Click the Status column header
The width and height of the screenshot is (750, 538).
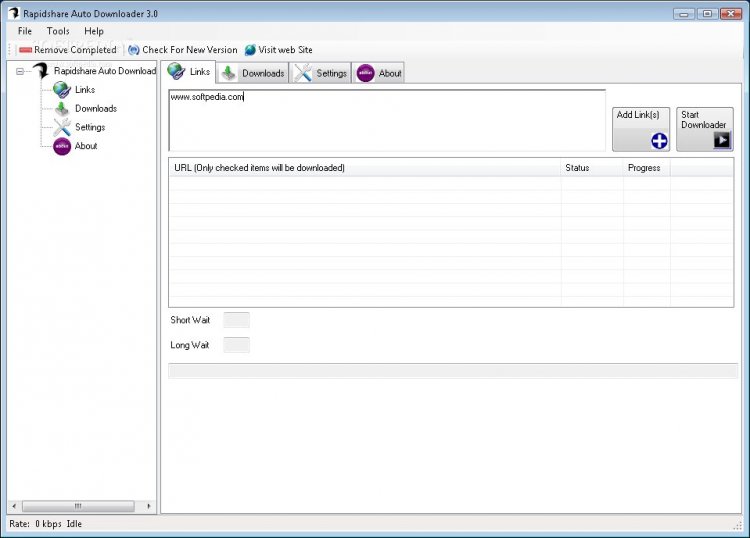coord(592,168)
